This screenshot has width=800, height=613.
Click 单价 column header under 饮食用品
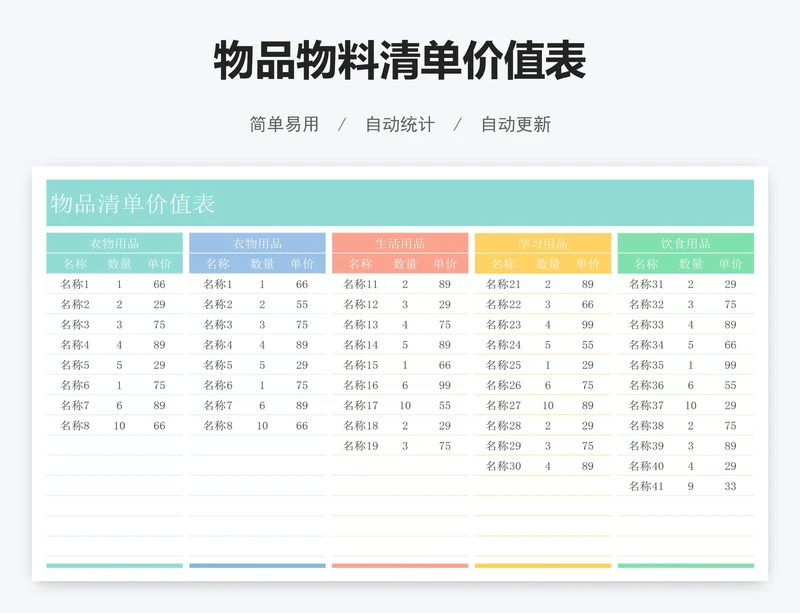730,264
